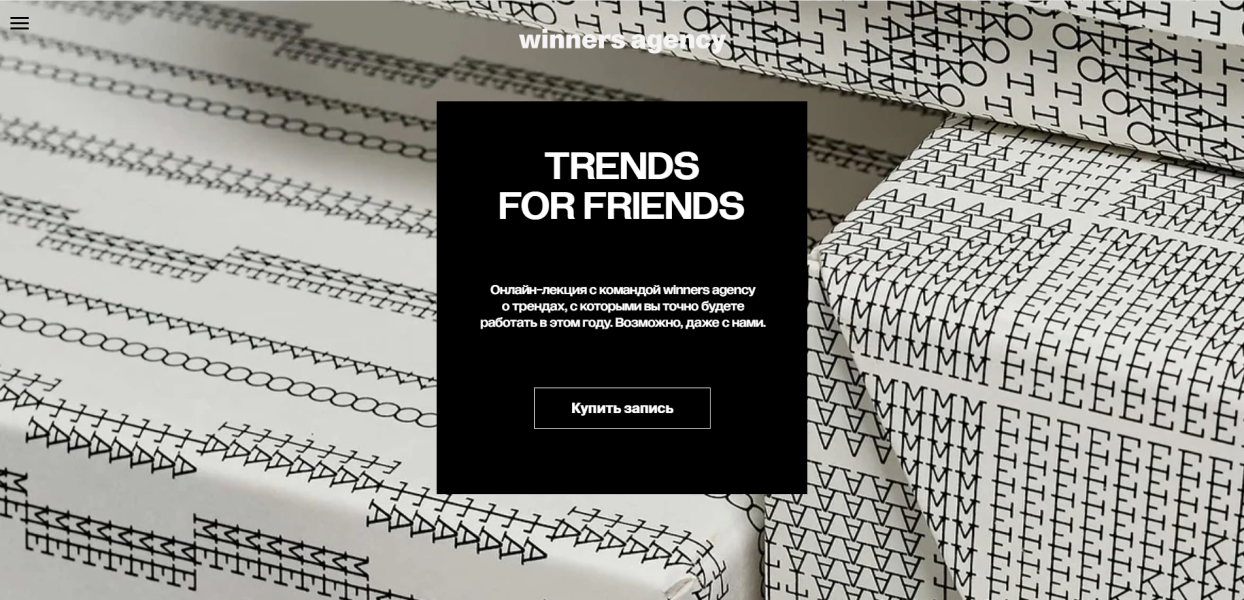The width and height of the screenshot is (1244, 600).
Task: Click the word запись on the button
Action: pos(648,408)
